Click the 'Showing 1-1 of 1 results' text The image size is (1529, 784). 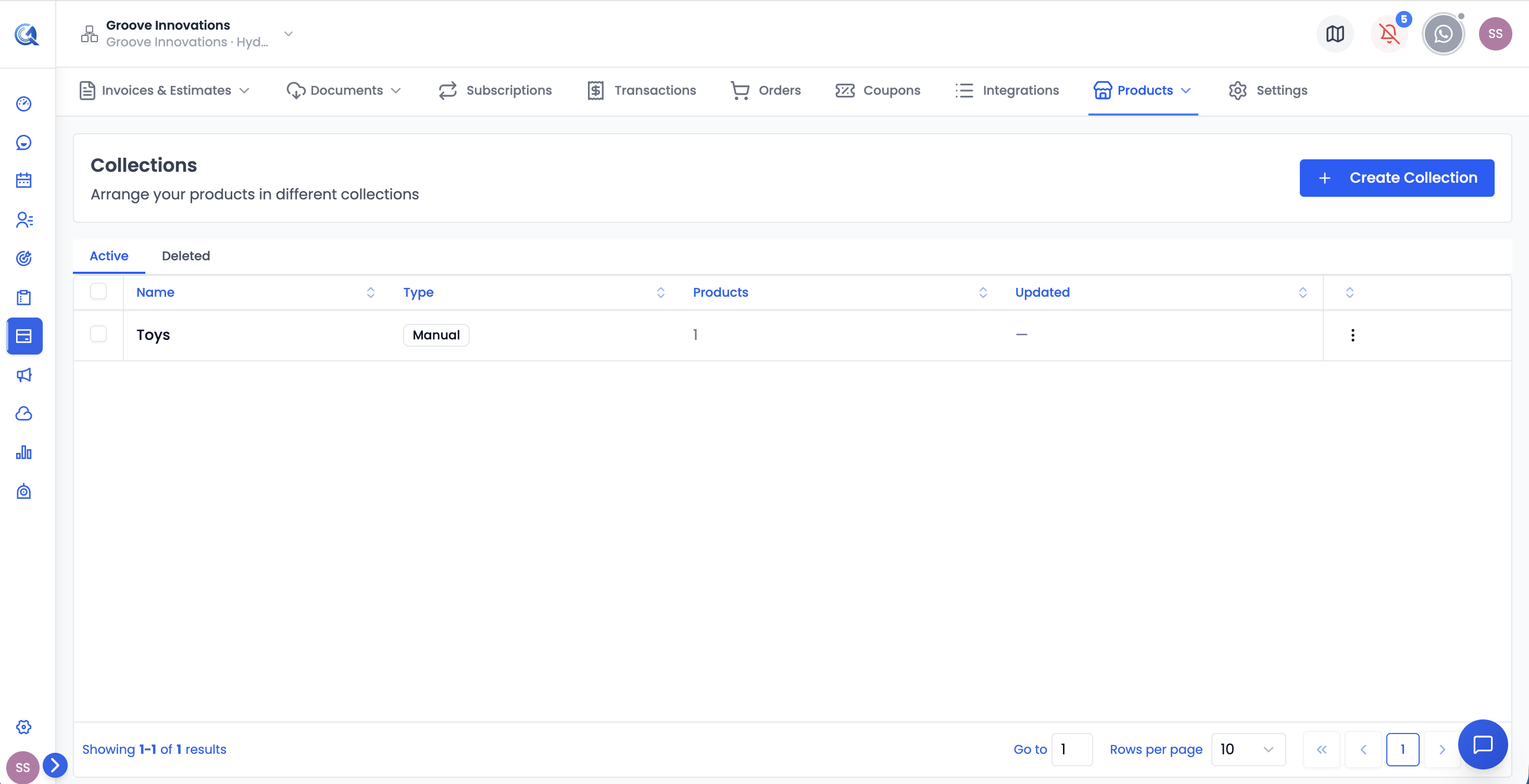[154, 750]
